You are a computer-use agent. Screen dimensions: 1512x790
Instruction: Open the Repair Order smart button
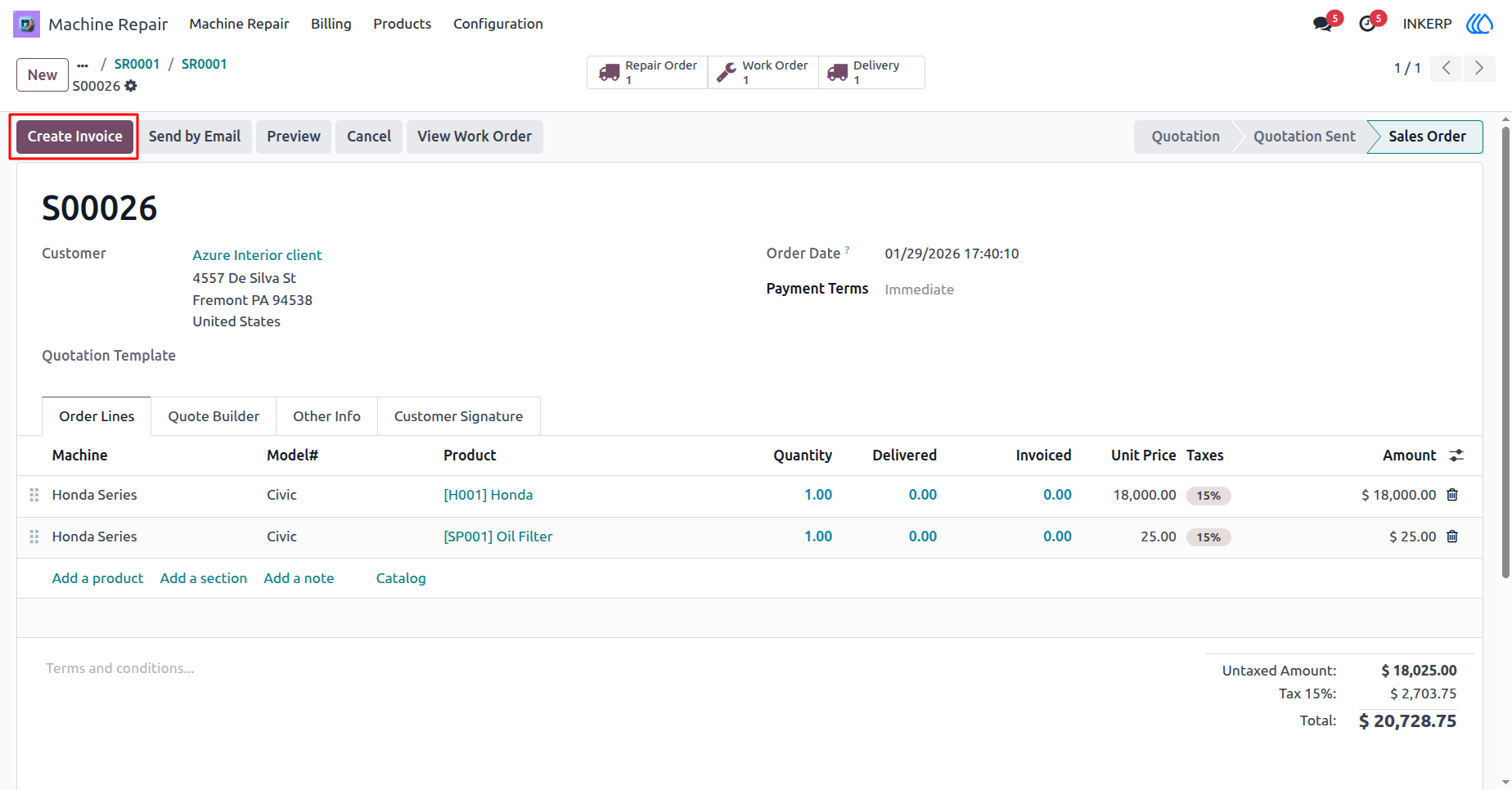point(647,72)
